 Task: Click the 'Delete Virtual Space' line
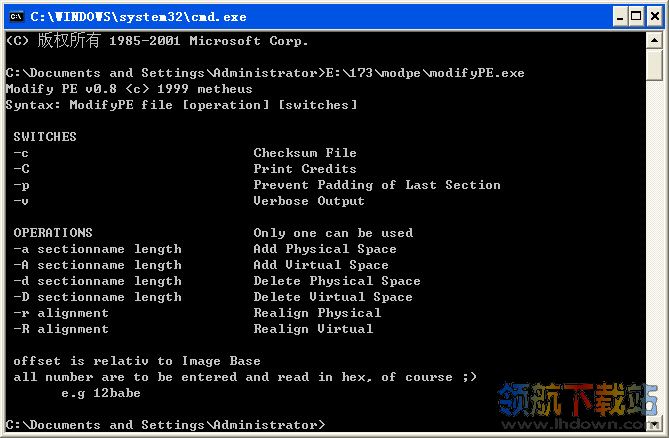(x=333, y=297)
